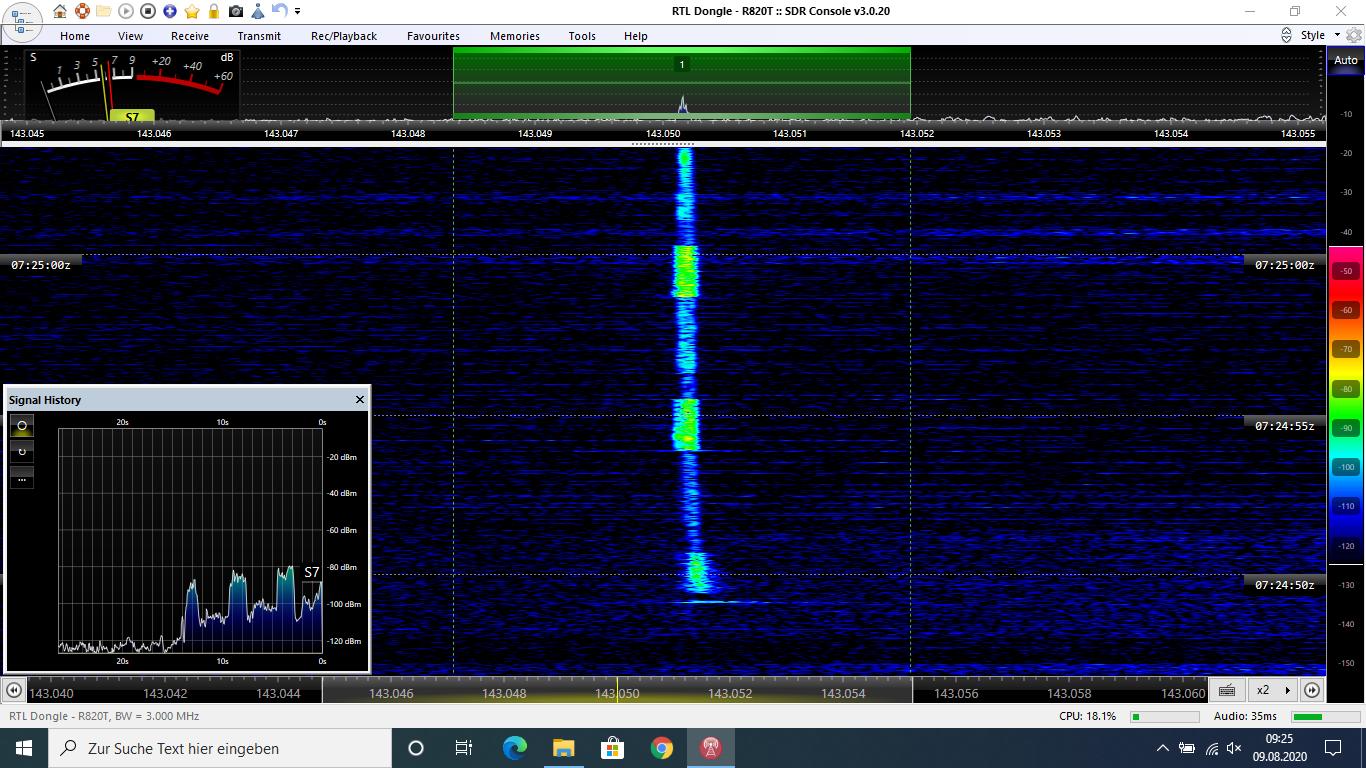Image resolution: width=1366 pixels, height=768 pixels.
Task: Open Microsoft Store from the taskbar
Action: [x=612, y=748]
